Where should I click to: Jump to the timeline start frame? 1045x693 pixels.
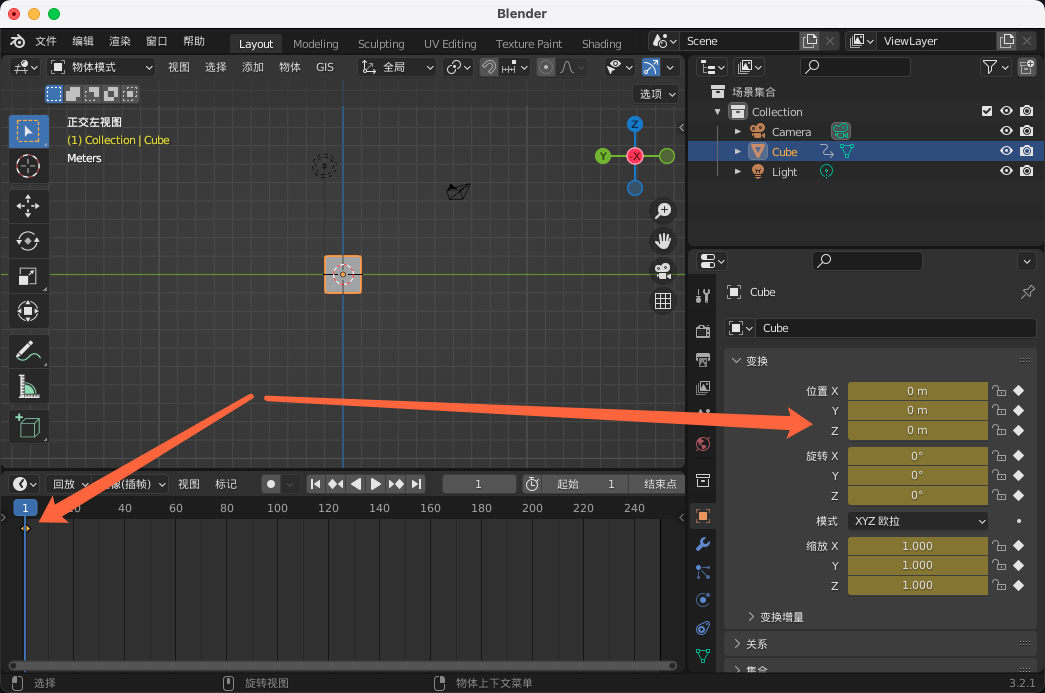point(316,484)
